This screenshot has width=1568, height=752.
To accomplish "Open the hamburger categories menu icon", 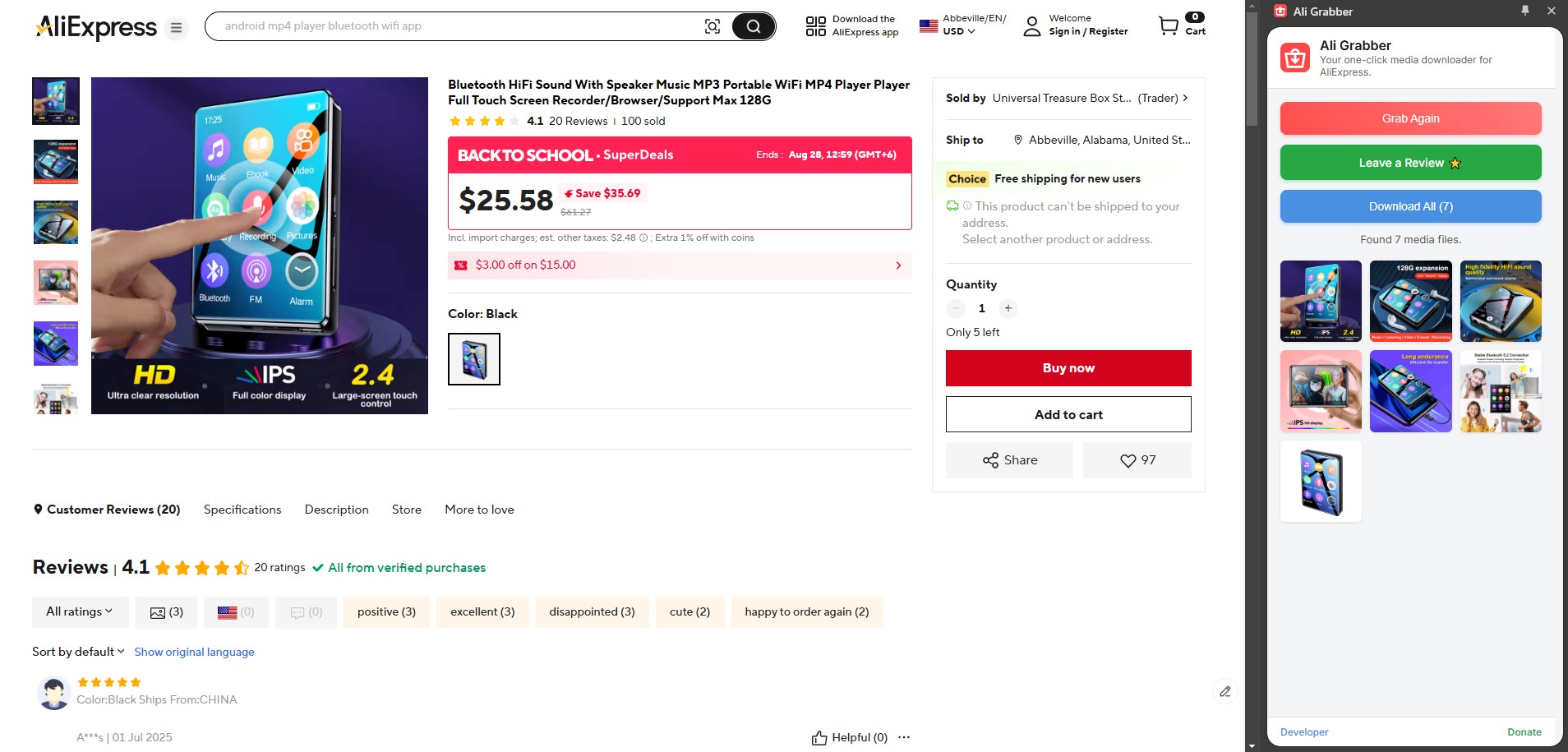I will coord(176,28).
